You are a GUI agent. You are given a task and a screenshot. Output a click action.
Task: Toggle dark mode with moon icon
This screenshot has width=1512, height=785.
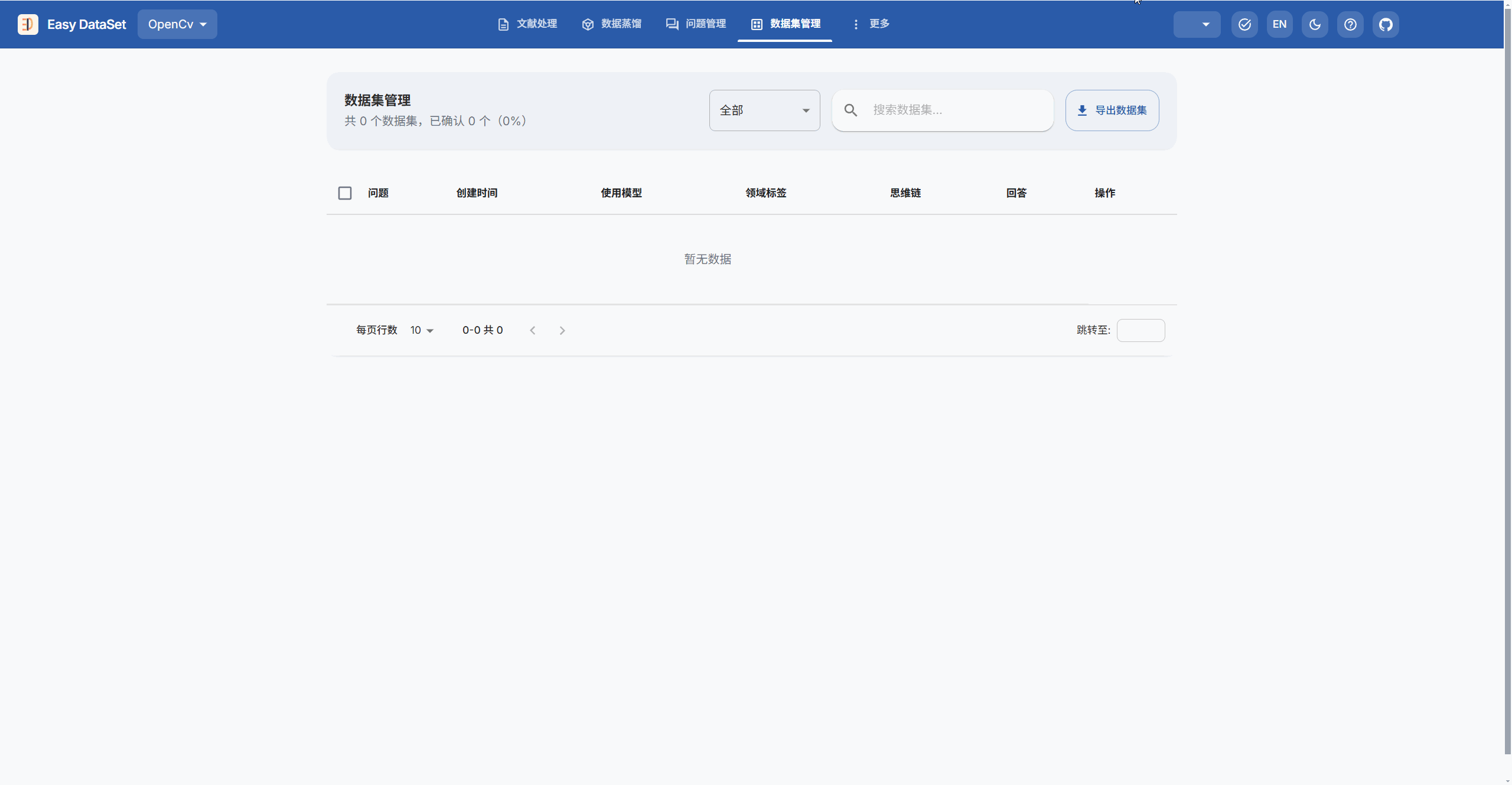pos(1314,24)
